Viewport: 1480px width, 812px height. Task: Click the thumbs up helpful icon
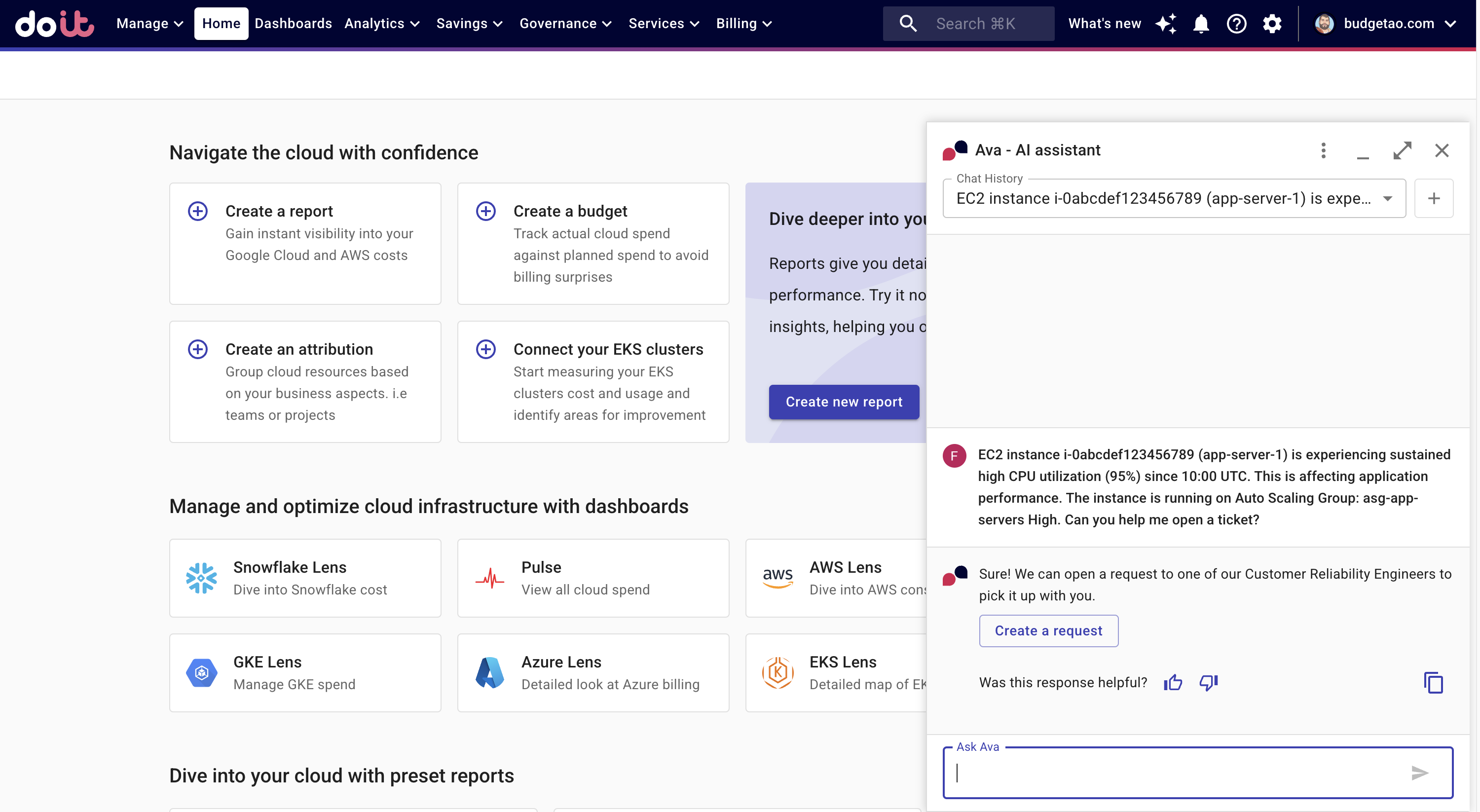click(x=1173, y=682)
